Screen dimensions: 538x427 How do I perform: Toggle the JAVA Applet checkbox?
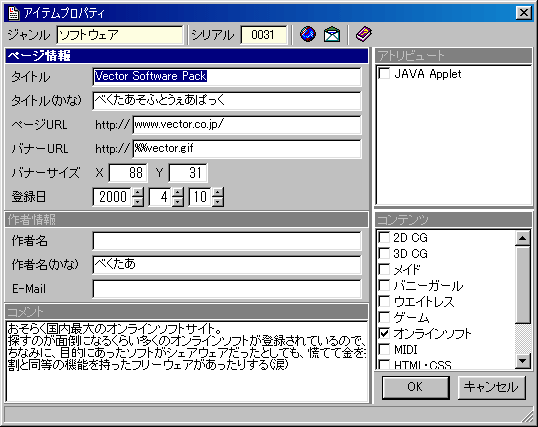pyautogui.click(x=384, y=73)
